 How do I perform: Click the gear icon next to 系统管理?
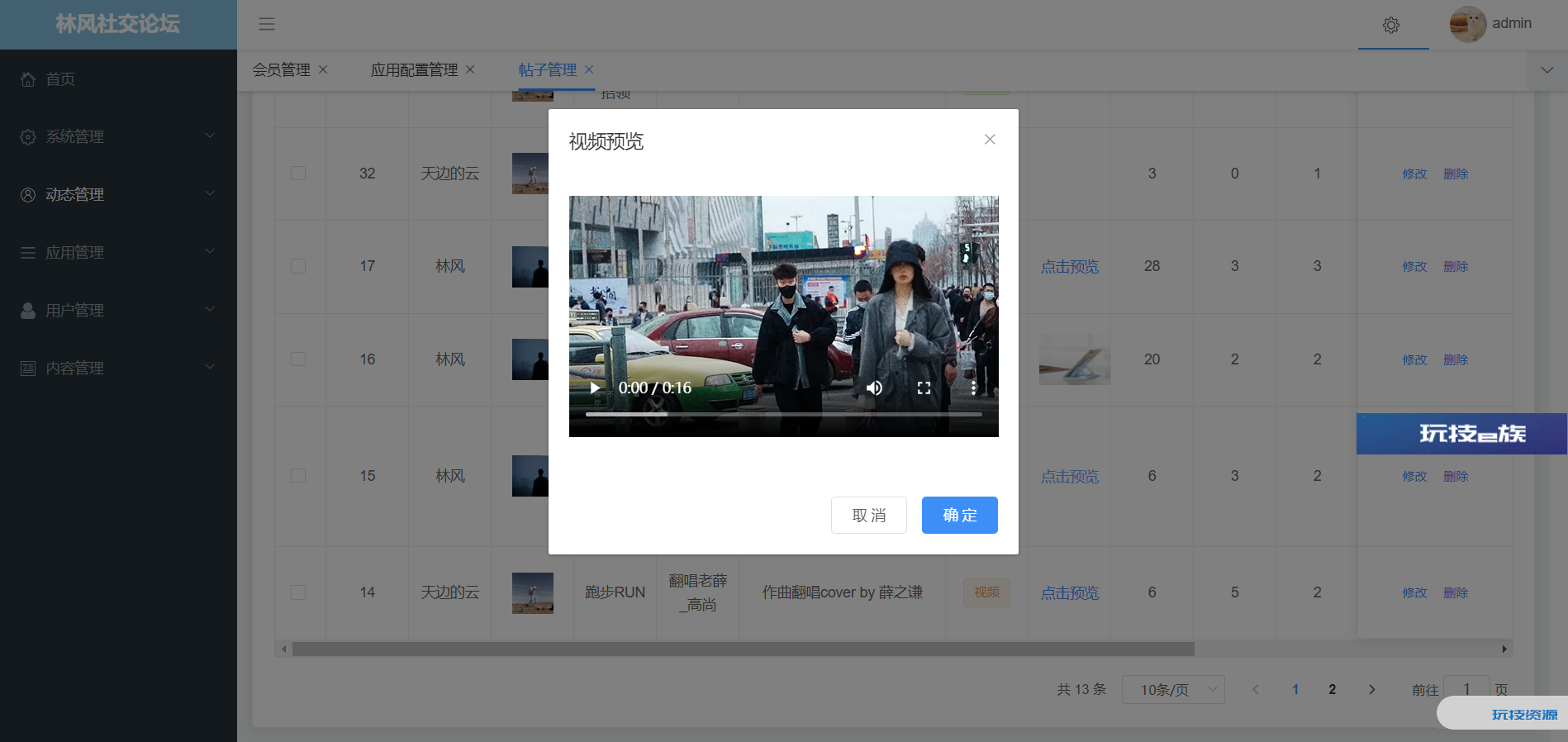[x=28, y=136]
